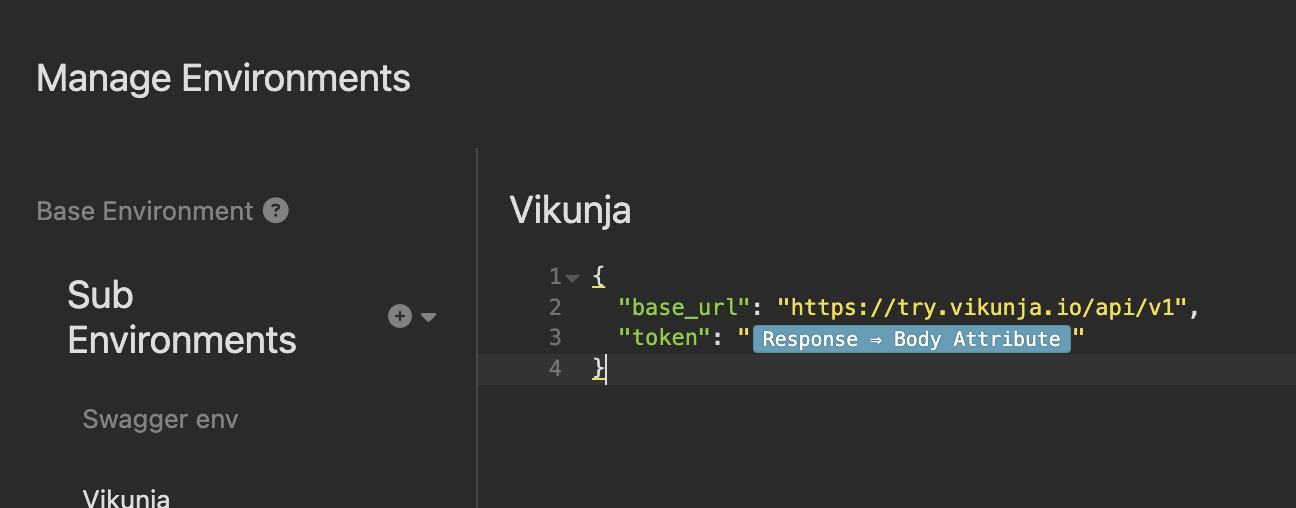Viewport: 1296px width, 508px height.
Task: Click the Manage Environments title
Action: [x=223, y=78]
